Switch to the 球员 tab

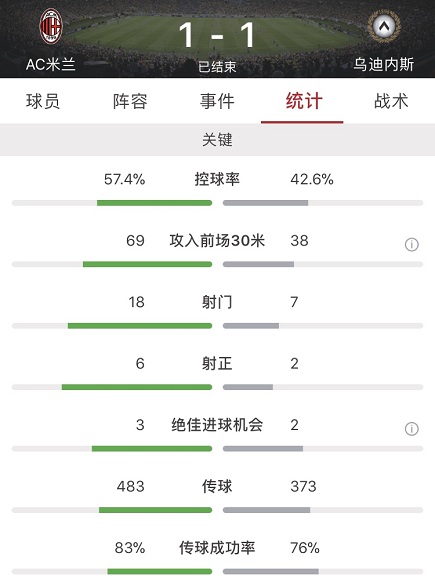click(x=43, y=101)
